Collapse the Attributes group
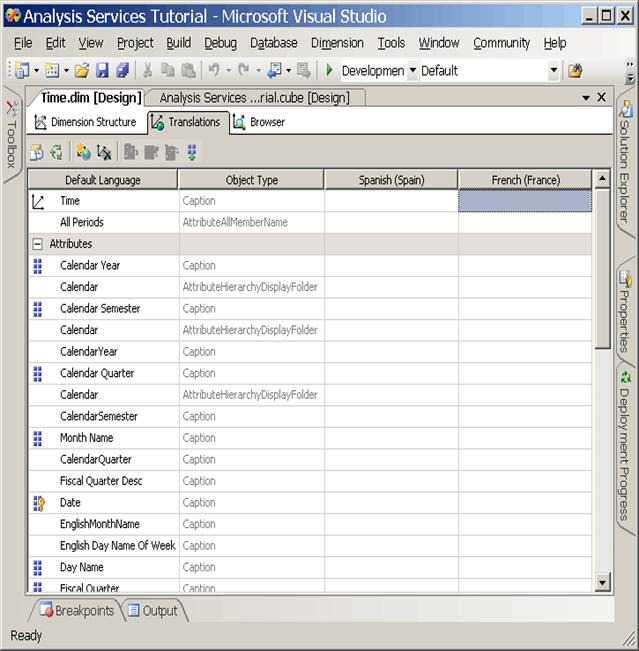The image size is (639, 651). [x=37, y=244]
